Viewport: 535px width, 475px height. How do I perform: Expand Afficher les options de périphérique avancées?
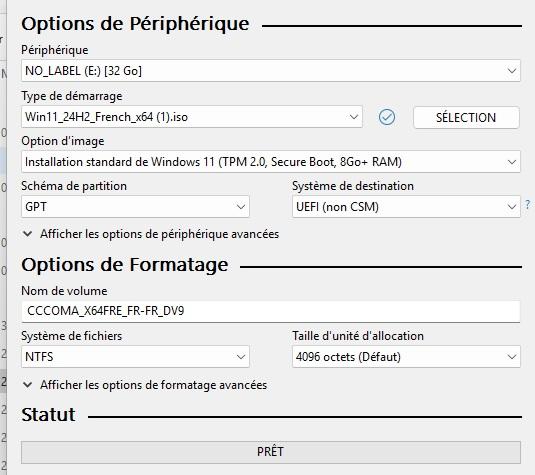pos(159,234)
